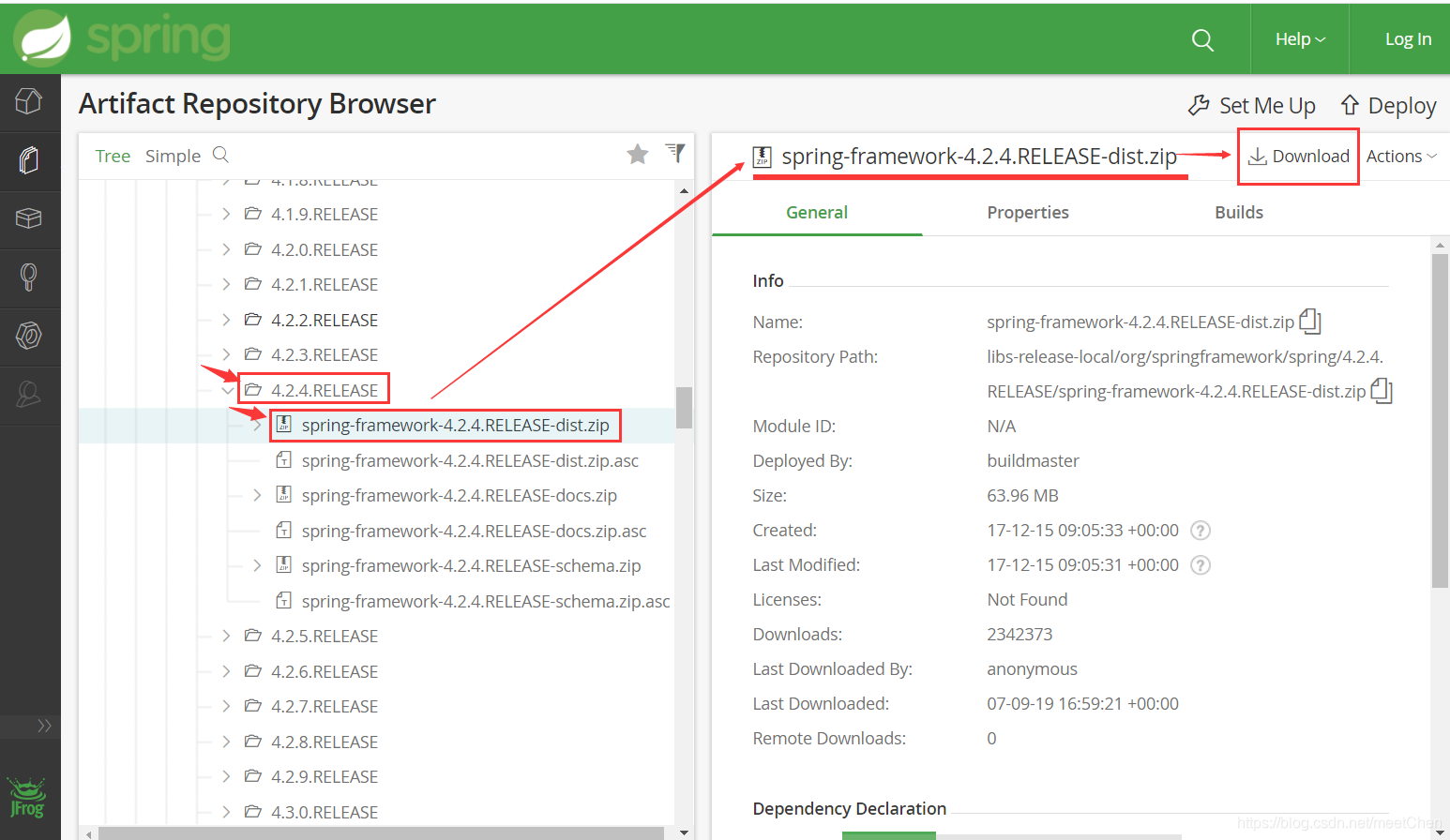
Task: Click the Set Me Up wrench icon
Action: [x=1199, y=105]
